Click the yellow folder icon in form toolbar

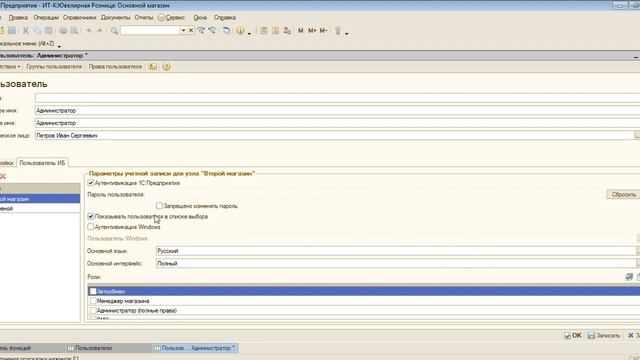(153, 67)
